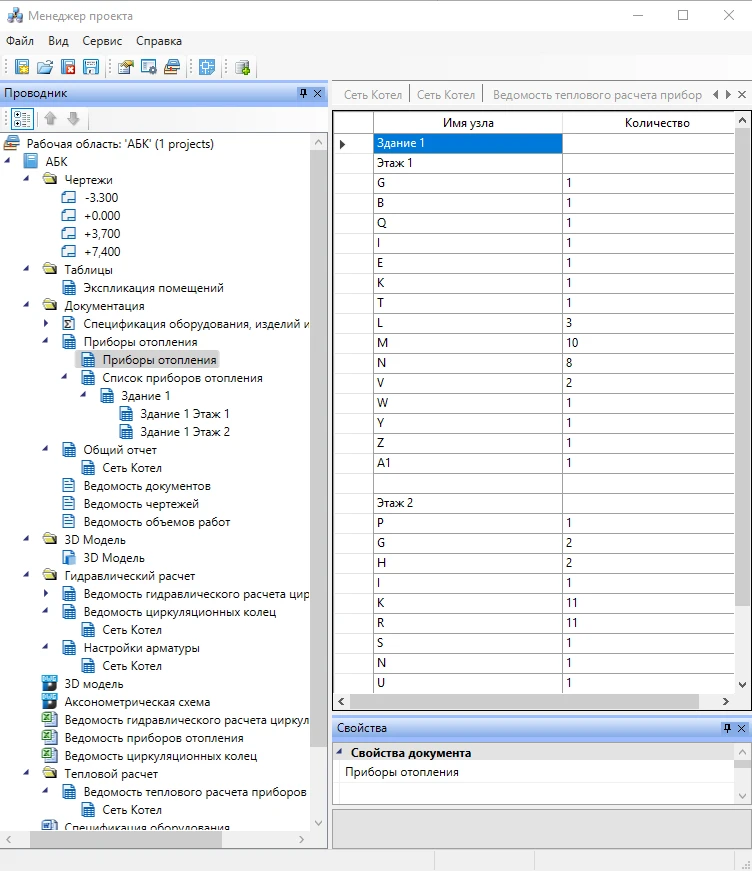
Task: Select Здание 1 Этаж 2 in tree
Action: coord(184,432)
